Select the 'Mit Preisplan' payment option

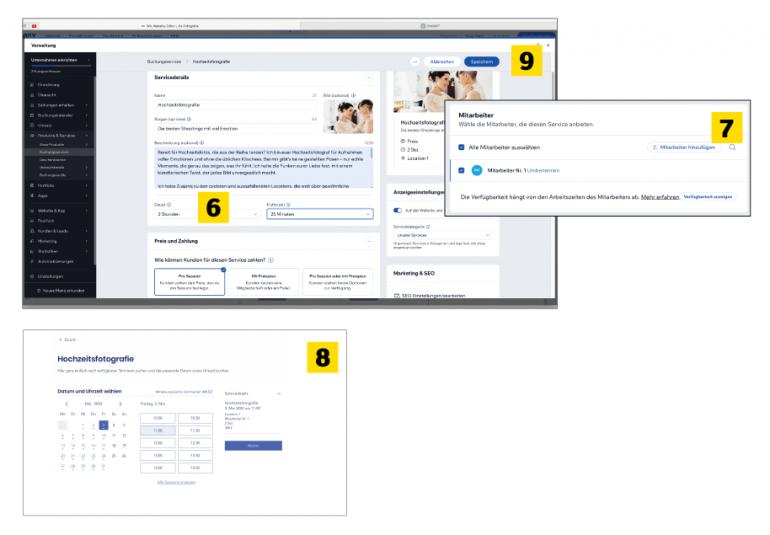[264, 282]
